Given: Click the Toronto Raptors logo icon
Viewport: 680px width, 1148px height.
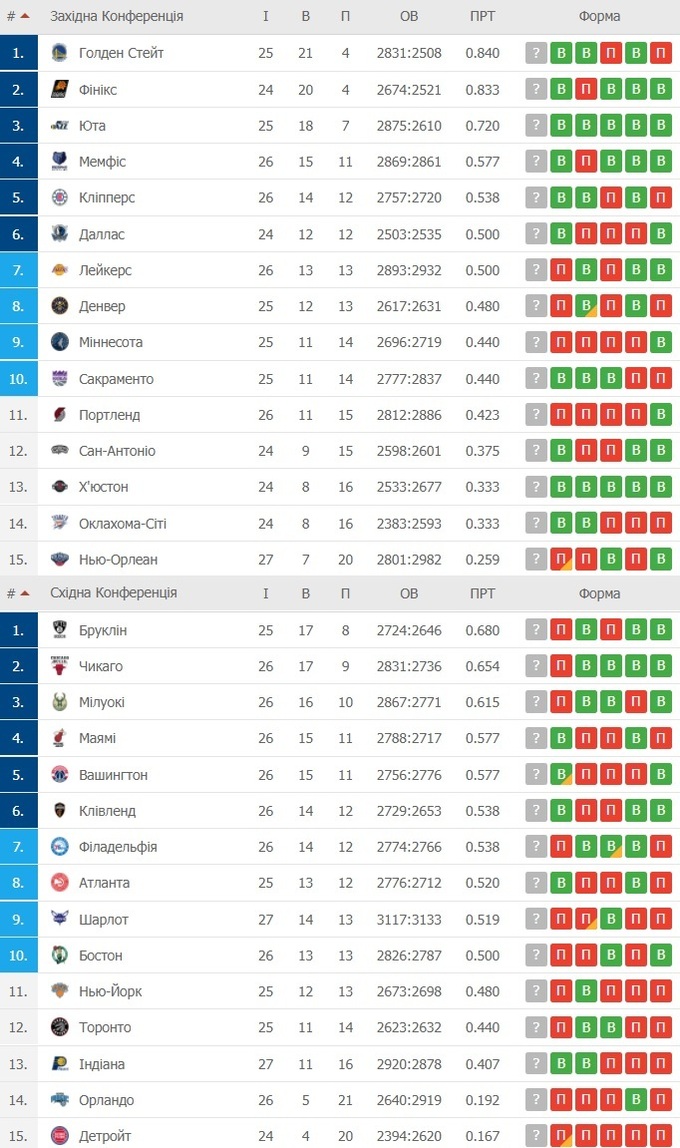Looking at the screenshot, I should pos(60,1027).
